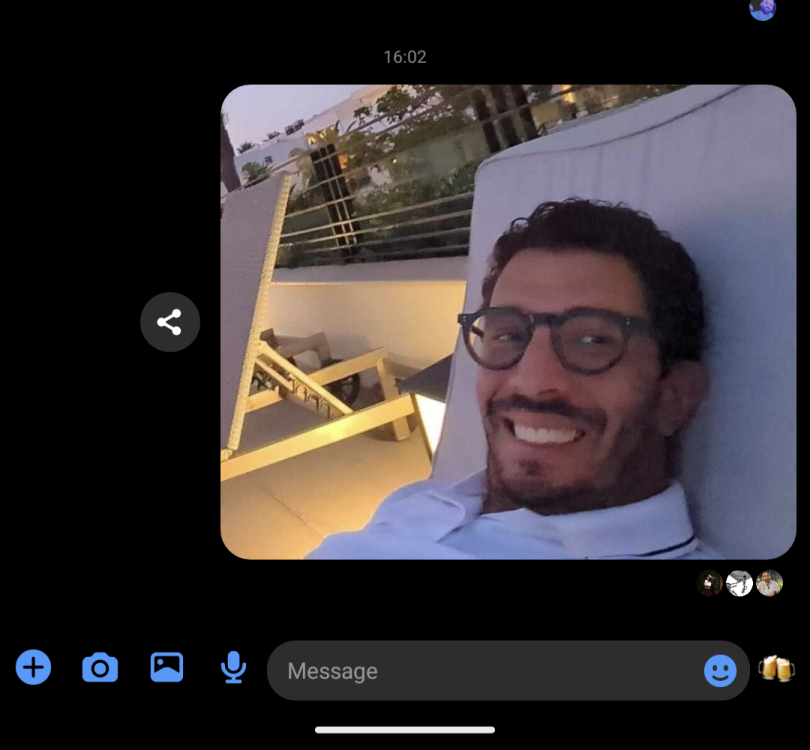
Task: Open the emoji picker in message field
Action: point(720,671)
